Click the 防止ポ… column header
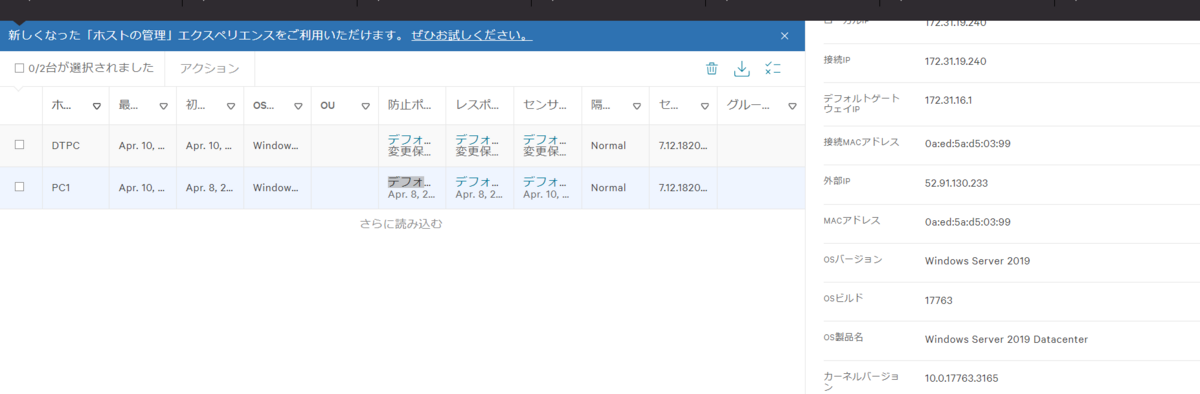The image size is (1200, 394). click(x=411, y=105)
